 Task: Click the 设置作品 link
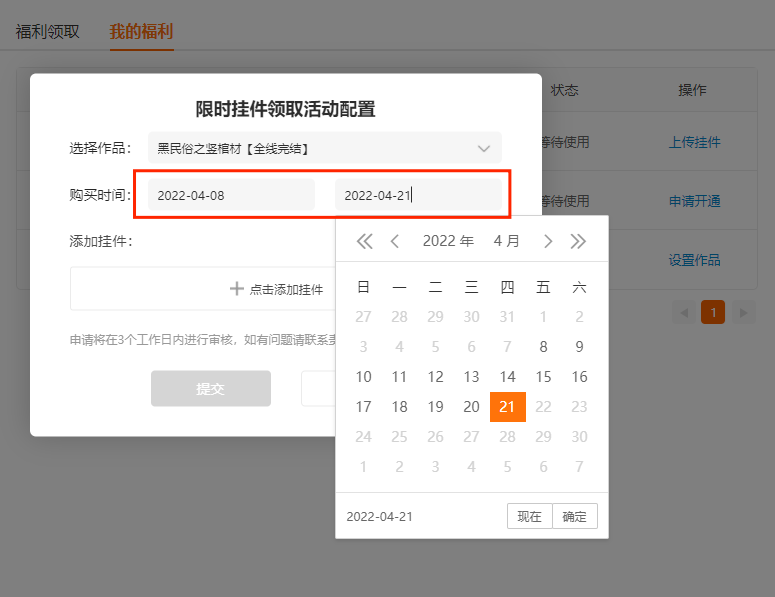694,260
